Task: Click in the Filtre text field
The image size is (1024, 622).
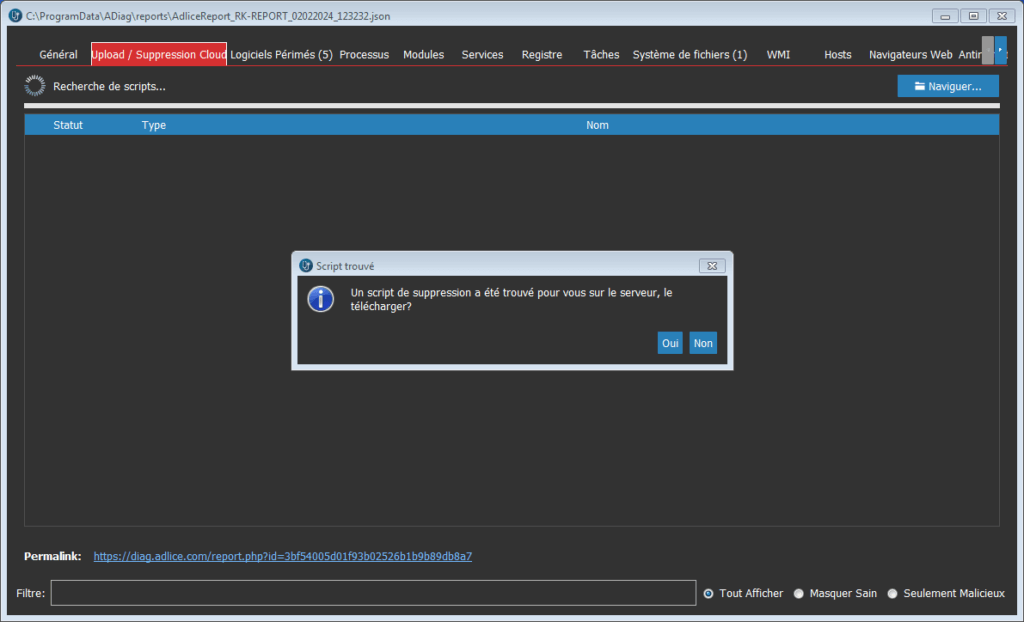Action: coord(373,593)
